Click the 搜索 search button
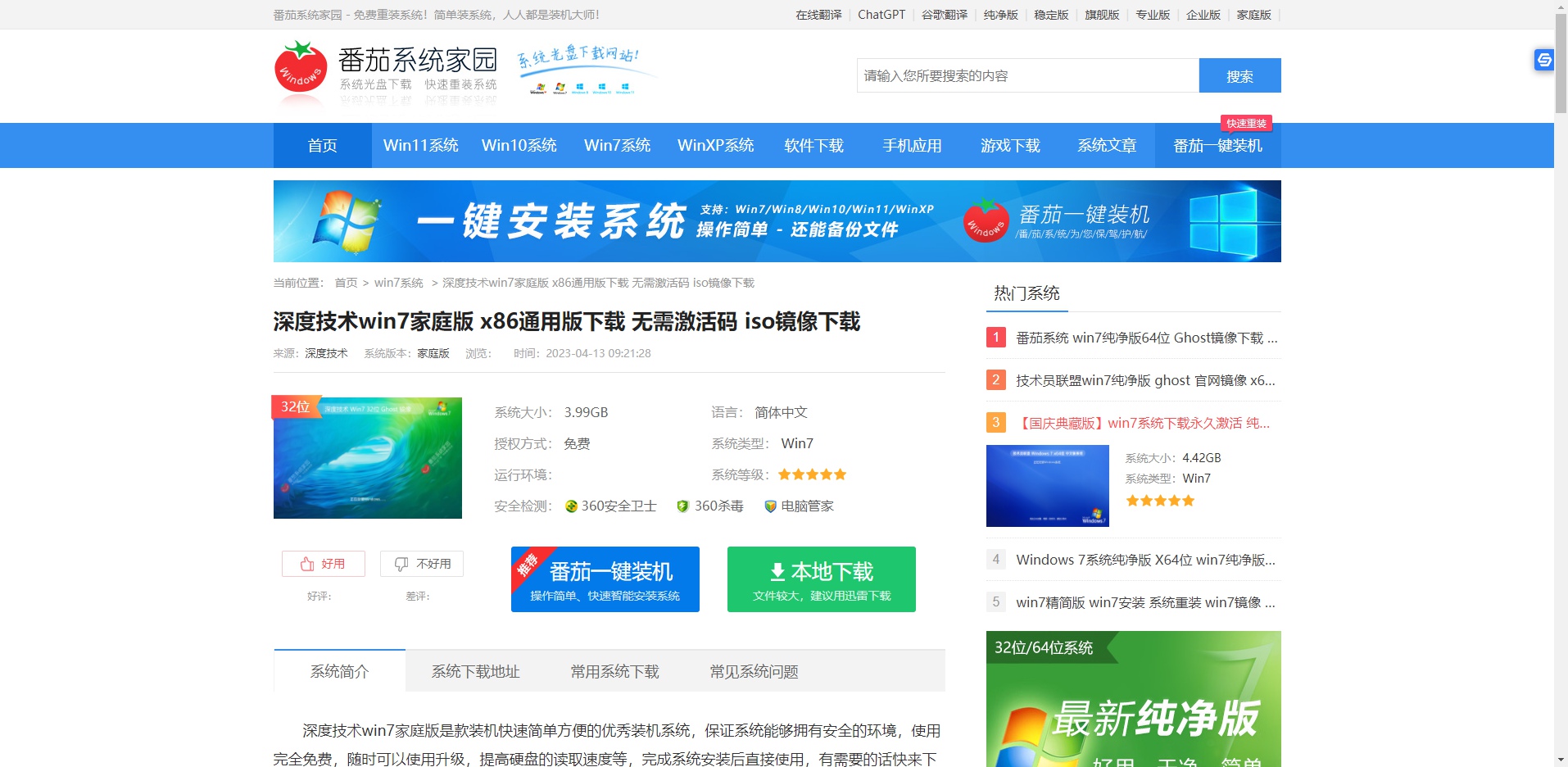The image size is (1568, 767). pyautogui.click(x=1240, y=75)
